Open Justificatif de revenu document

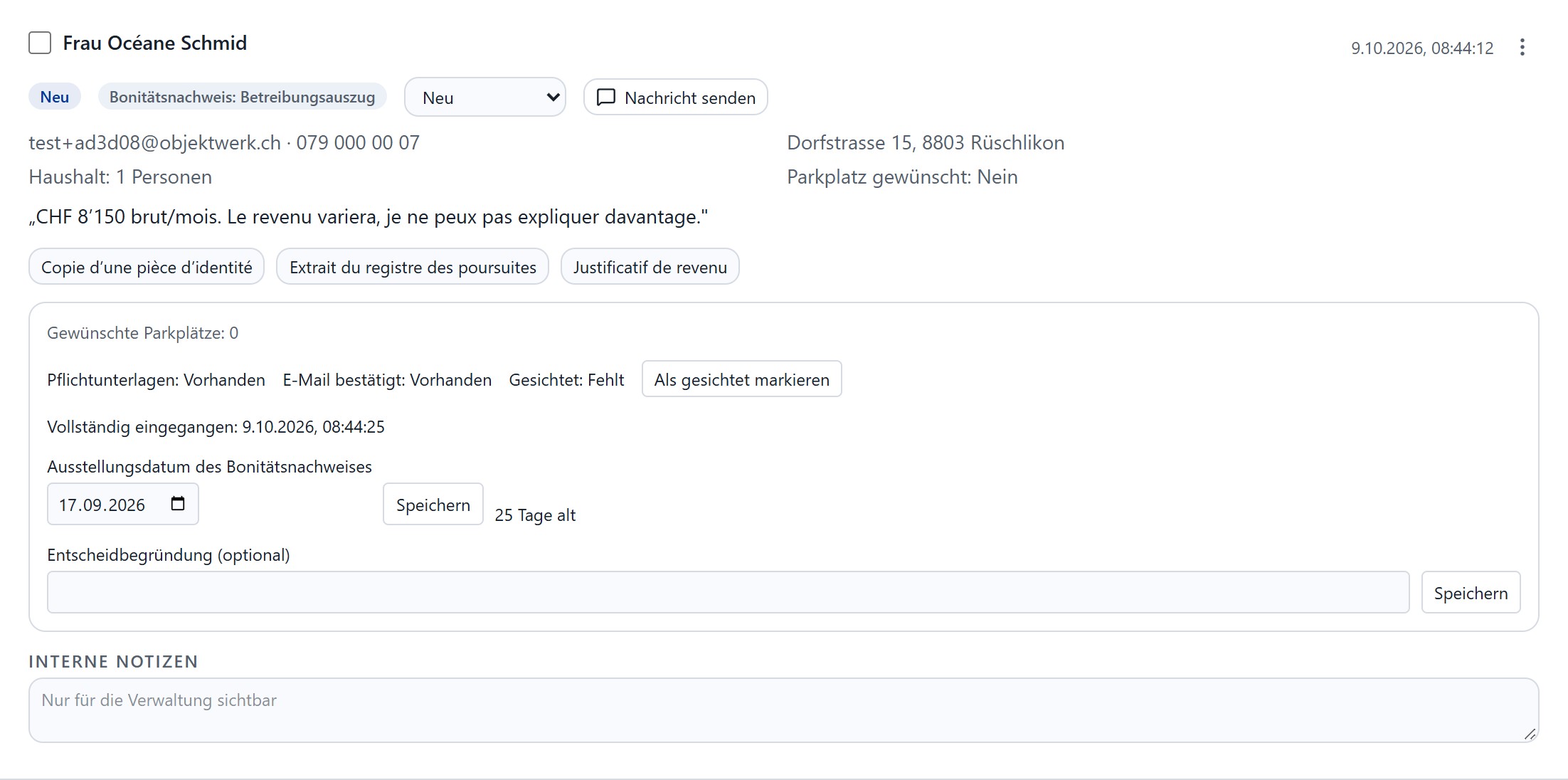(x=650, y=267)
